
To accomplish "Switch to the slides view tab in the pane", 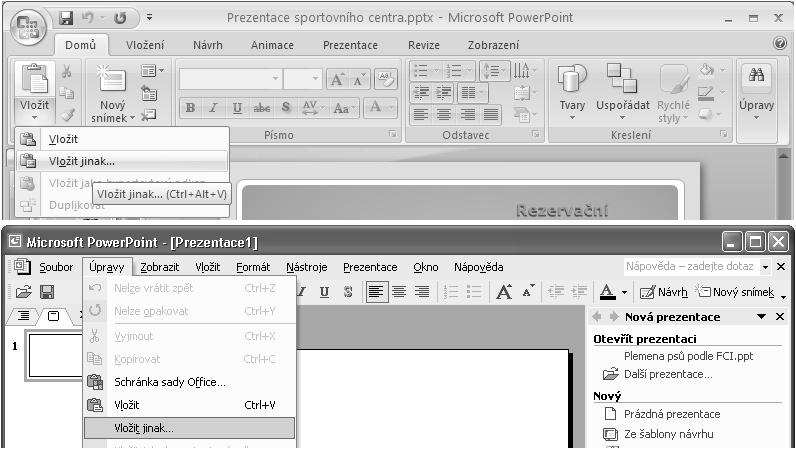I will pos(53,316).
